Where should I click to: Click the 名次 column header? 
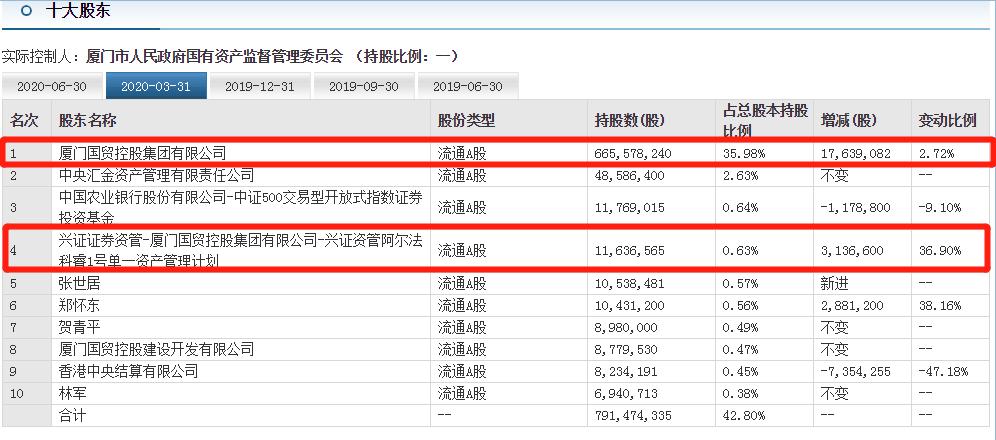[24, 121]
